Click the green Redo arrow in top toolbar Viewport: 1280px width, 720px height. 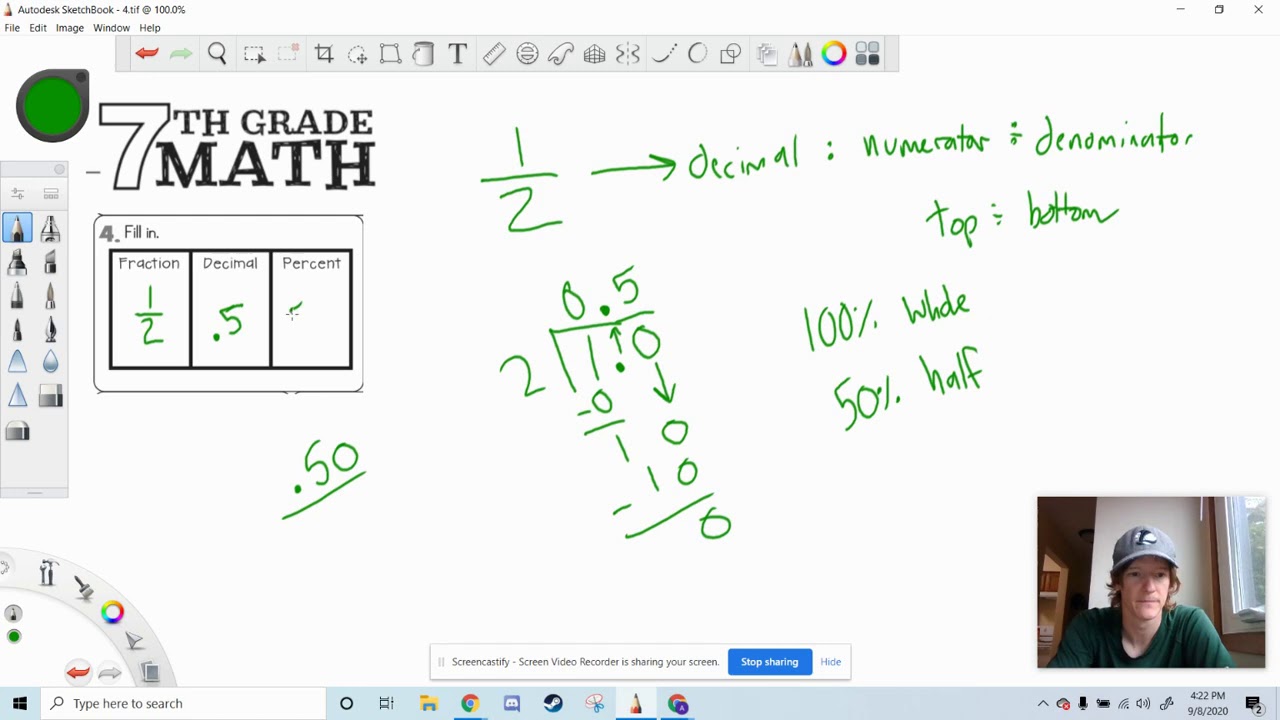point(181,54)
